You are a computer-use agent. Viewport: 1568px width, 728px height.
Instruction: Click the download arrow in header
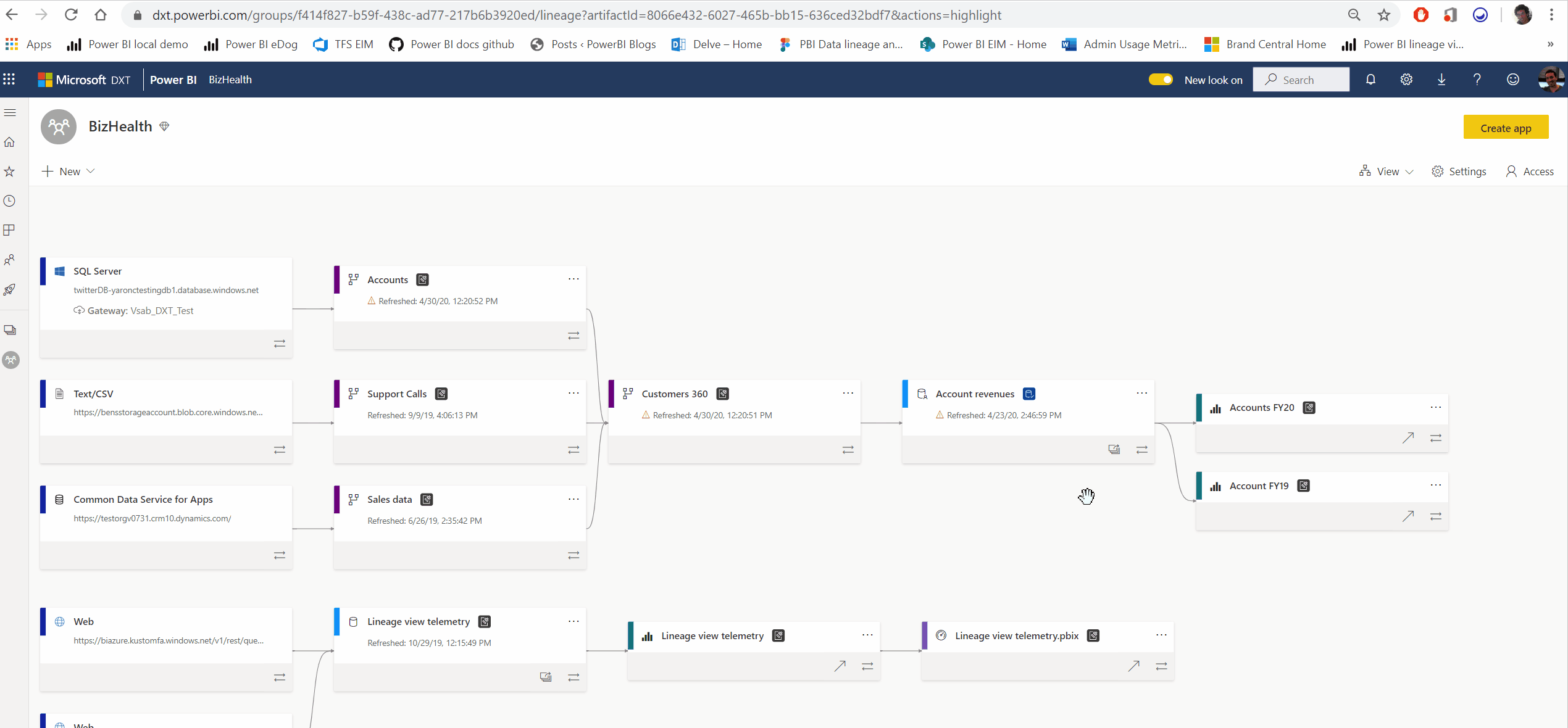point(1441,80)
